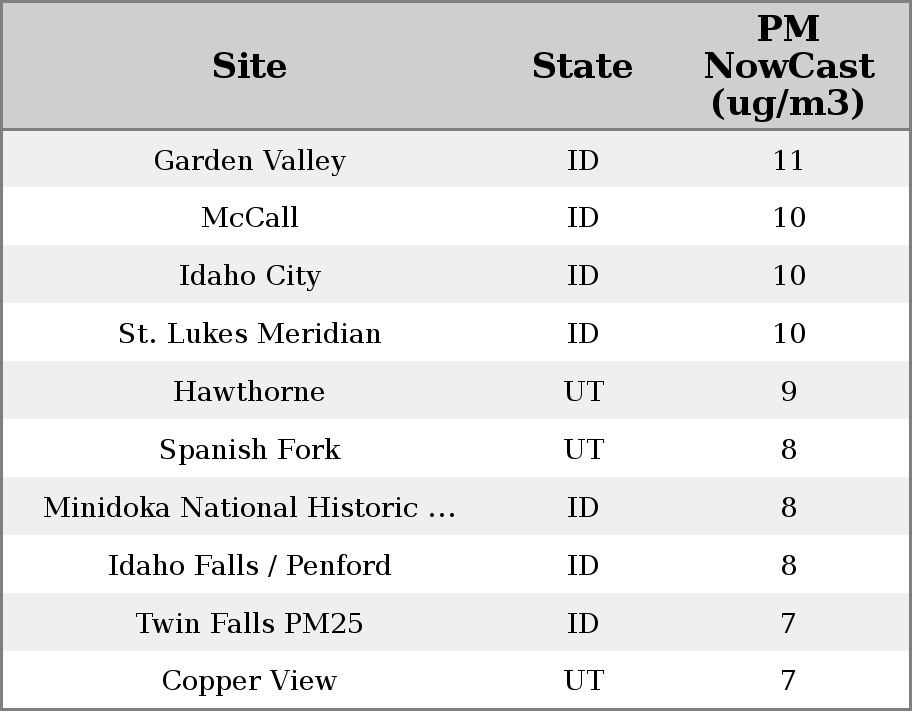The height and width of the screenshot is (711, 912).
Task: Click the Site column header
Action: coord(249,66)
